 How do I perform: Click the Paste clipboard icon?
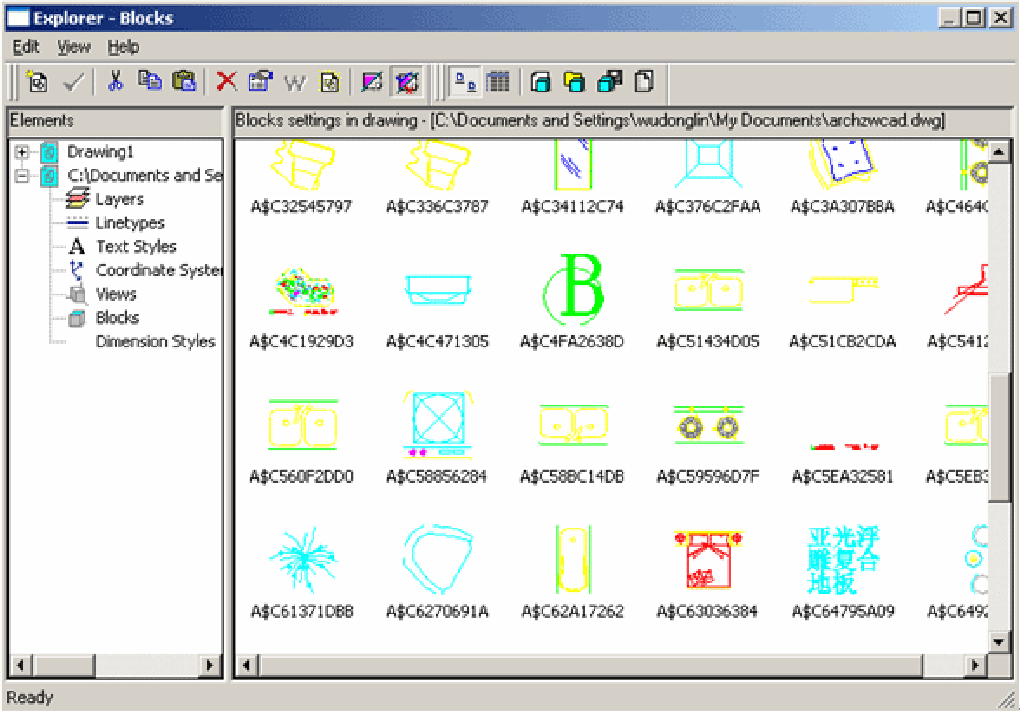tap(184, 81)
